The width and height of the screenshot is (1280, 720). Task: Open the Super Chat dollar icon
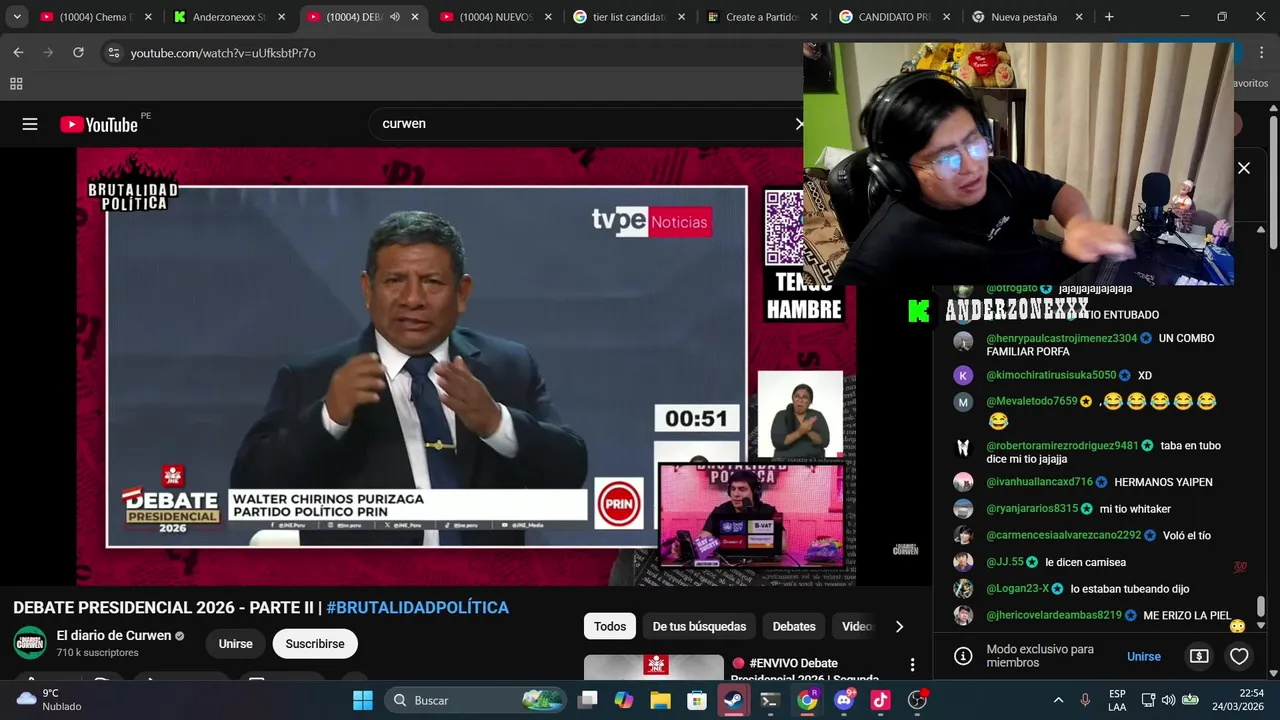point(1199,656)
